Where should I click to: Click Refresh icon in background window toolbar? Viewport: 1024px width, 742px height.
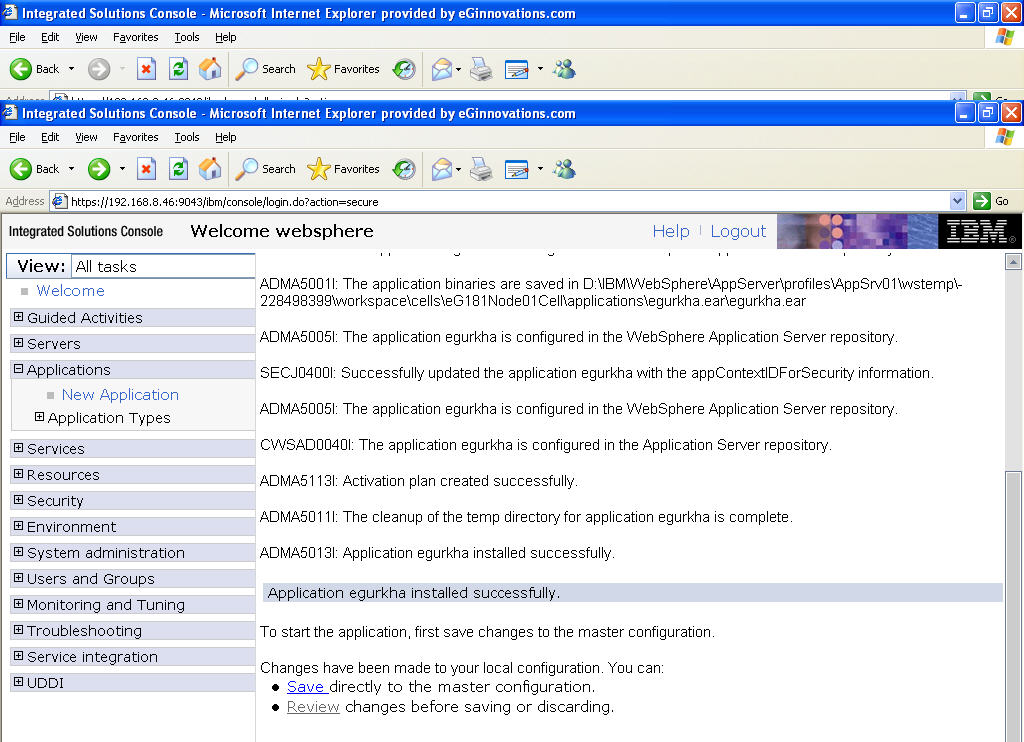(x=178, y=69)
